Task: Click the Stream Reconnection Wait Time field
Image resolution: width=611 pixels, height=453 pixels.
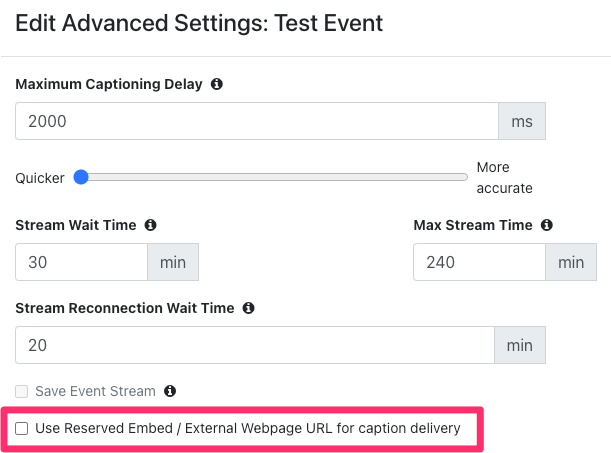Action: (x=255, y=345)
